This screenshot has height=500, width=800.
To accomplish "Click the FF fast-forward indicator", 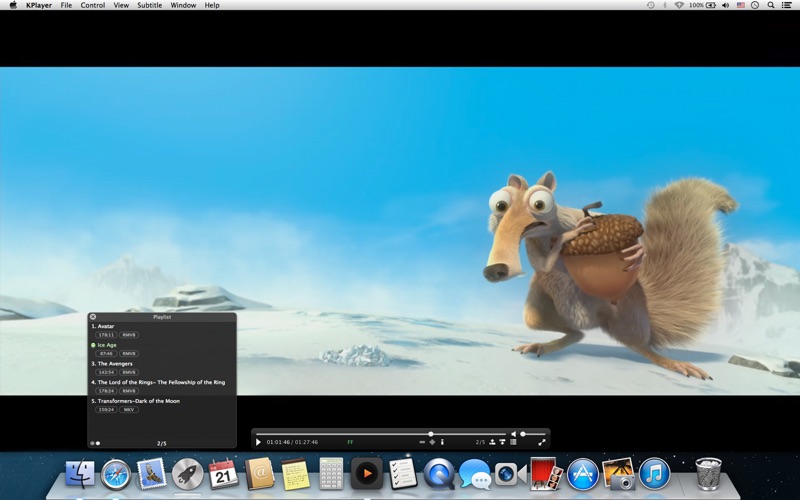I will point(350,442).
